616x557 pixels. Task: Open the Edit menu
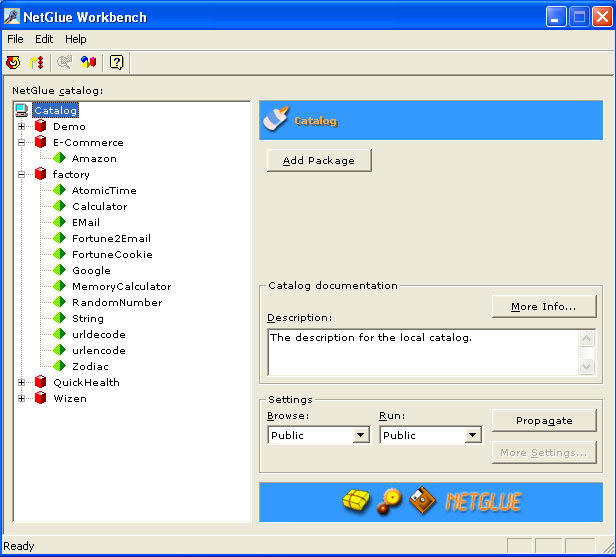click(x=44, y=39)
